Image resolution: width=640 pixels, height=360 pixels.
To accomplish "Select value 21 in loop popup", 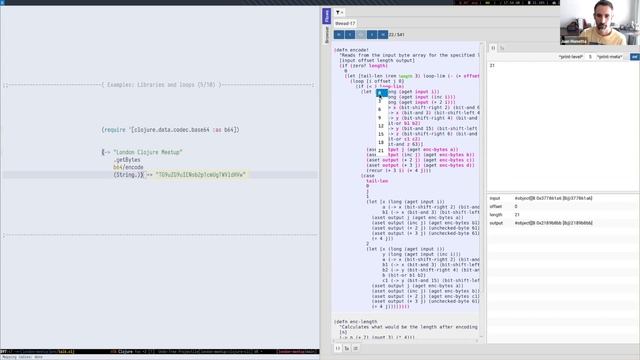I will pos(382,151).
